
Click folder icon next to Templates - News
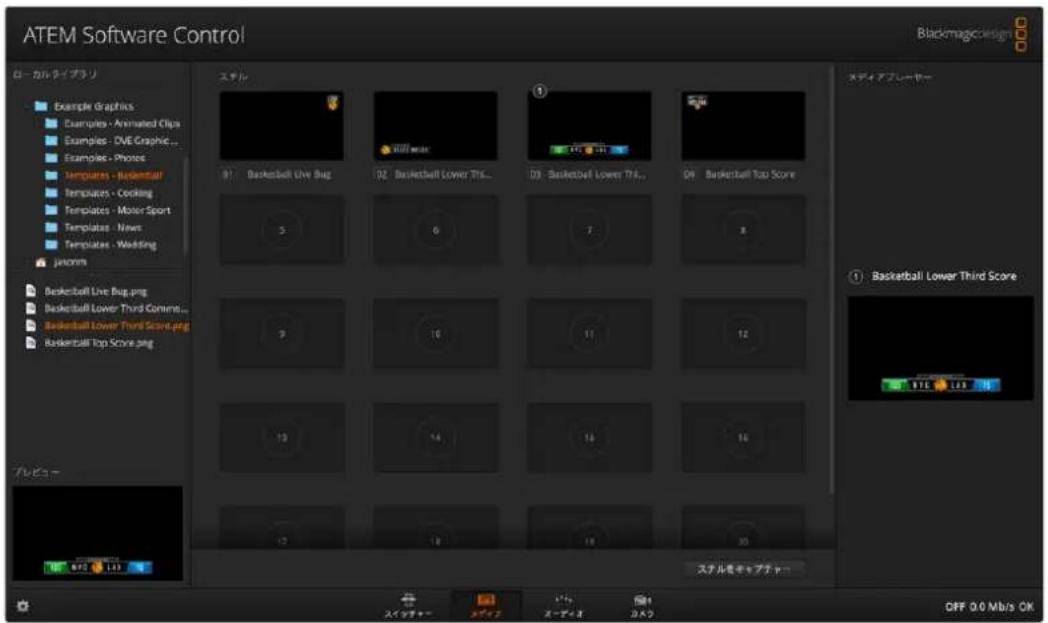[51, 227]
